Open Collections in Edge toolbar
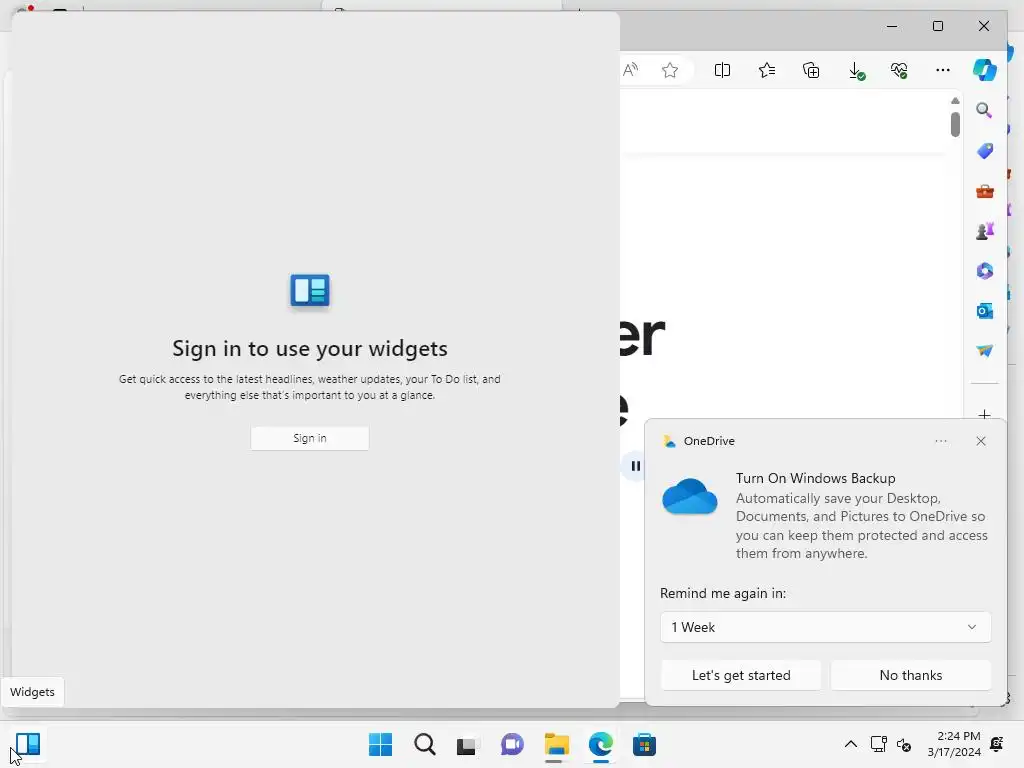This screenshot has height=768, width=1024. click(810, 70)
